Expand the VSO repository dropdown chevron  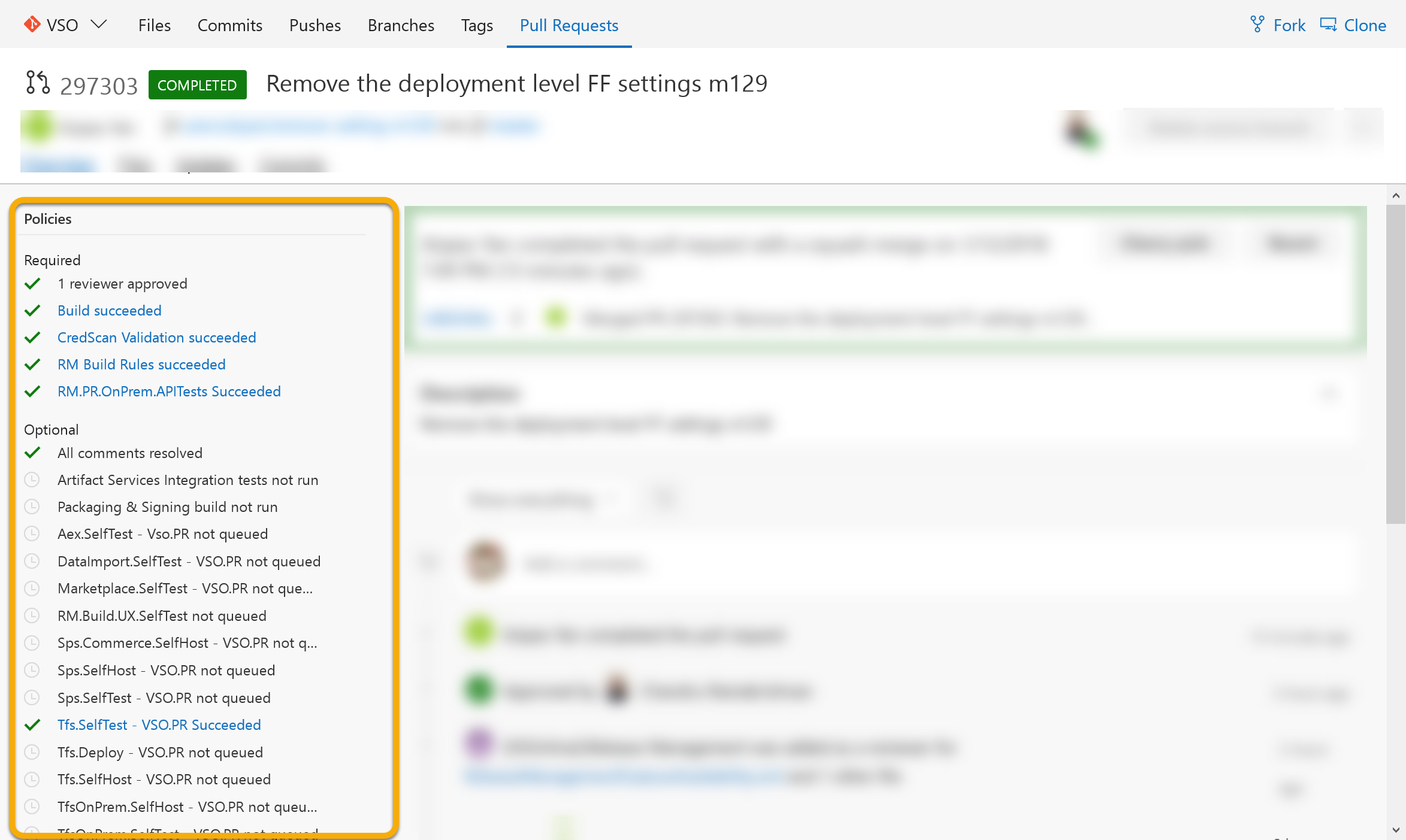(99, 25)
